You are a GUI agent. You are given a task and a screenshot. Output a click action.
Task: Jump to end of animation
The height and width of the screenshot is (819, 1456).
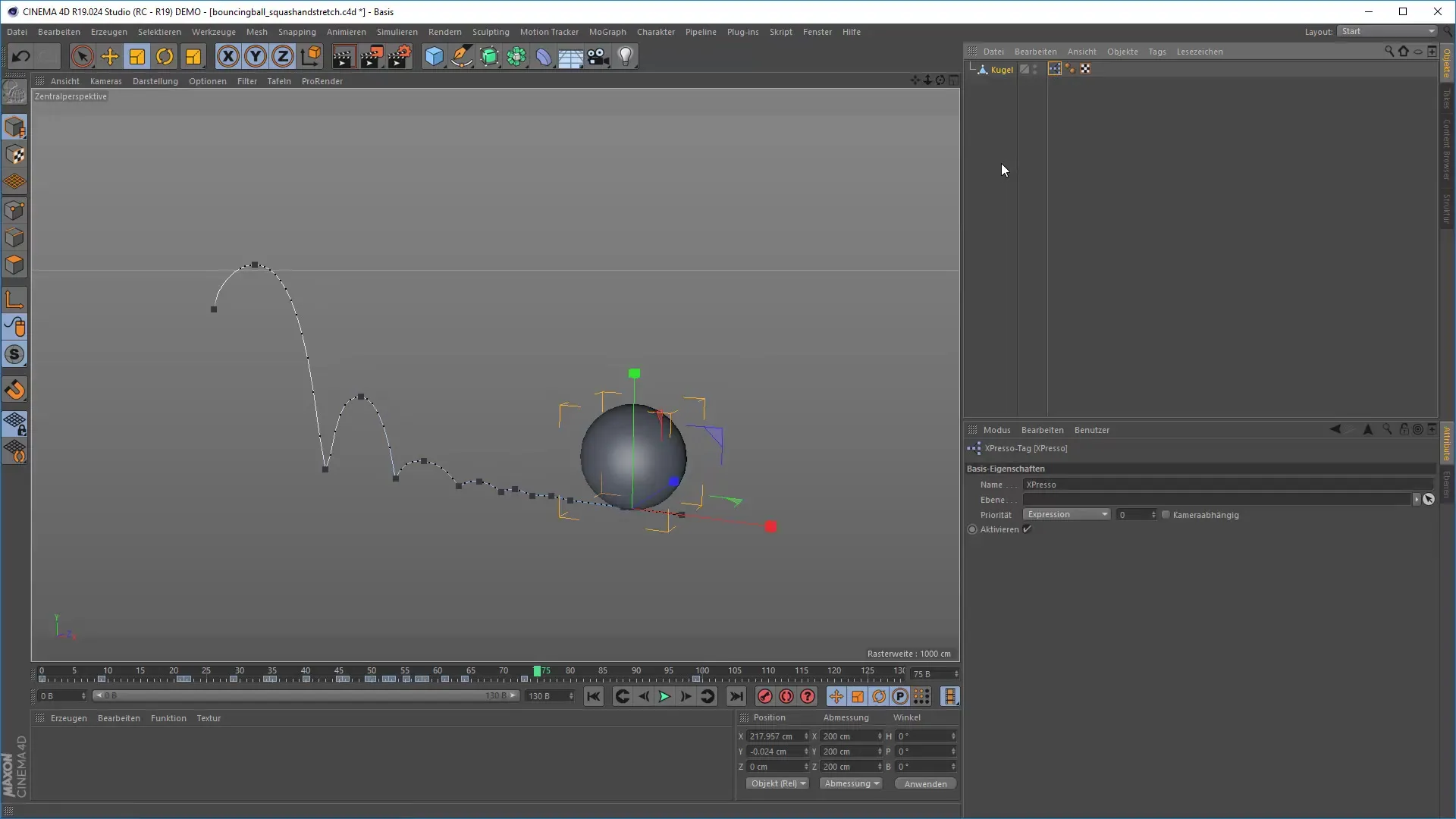pyautogui.click(x=736, y=696)
